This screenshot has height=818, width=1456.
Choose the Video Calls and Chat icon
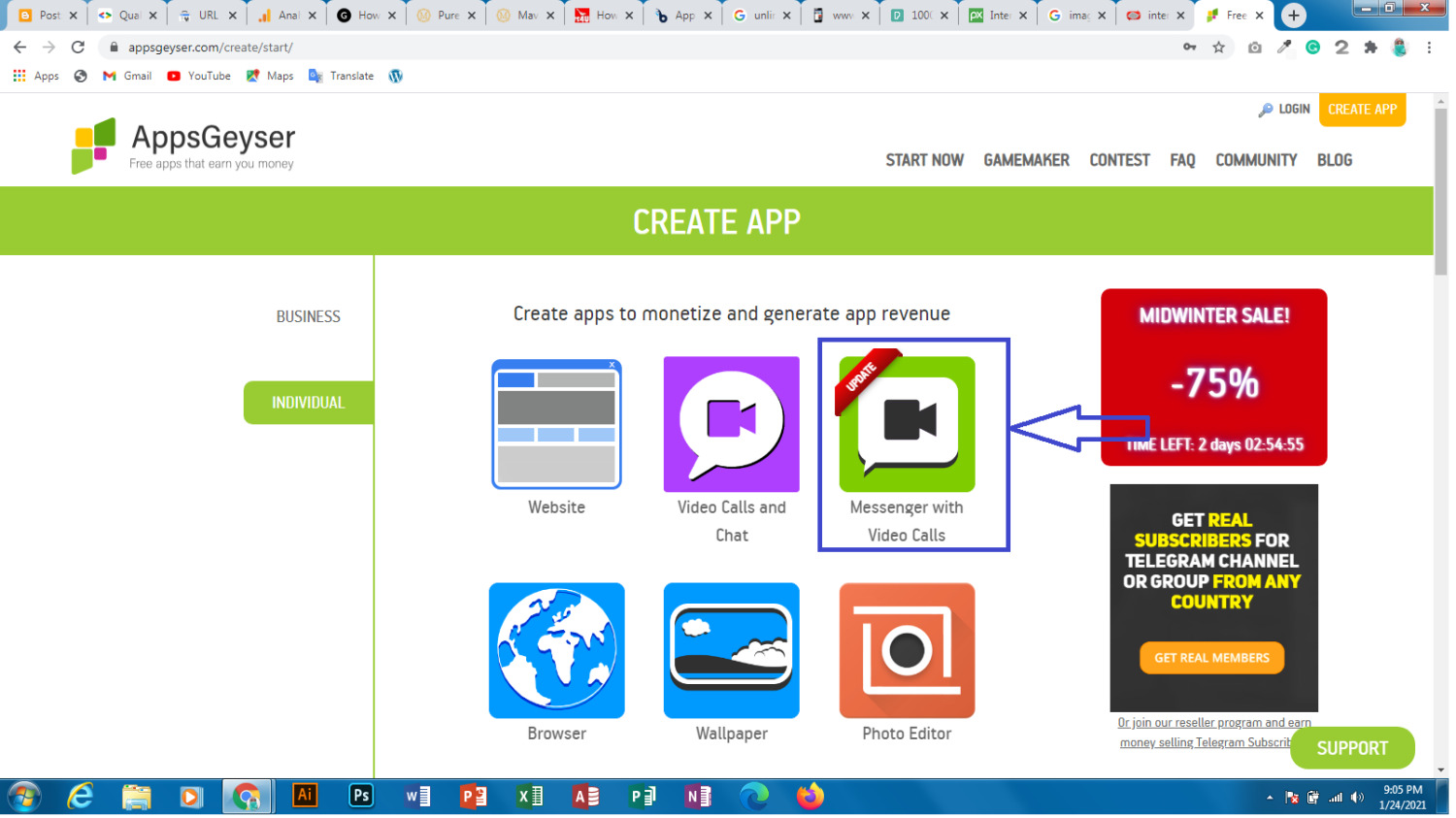coord(731,424)
